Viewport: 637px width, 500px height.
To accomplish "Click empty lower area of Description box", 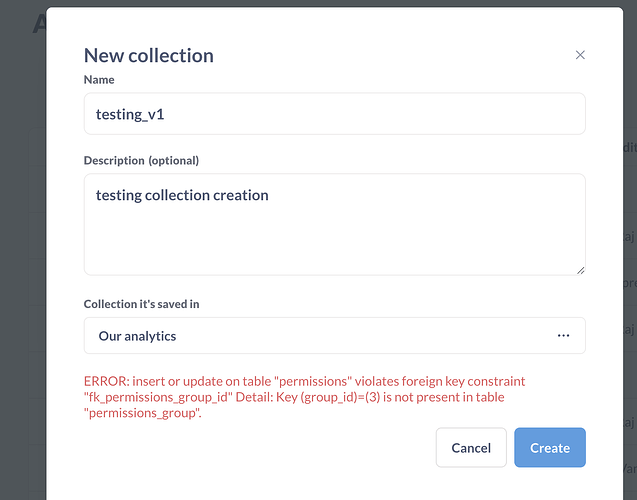I will (334, 244).
